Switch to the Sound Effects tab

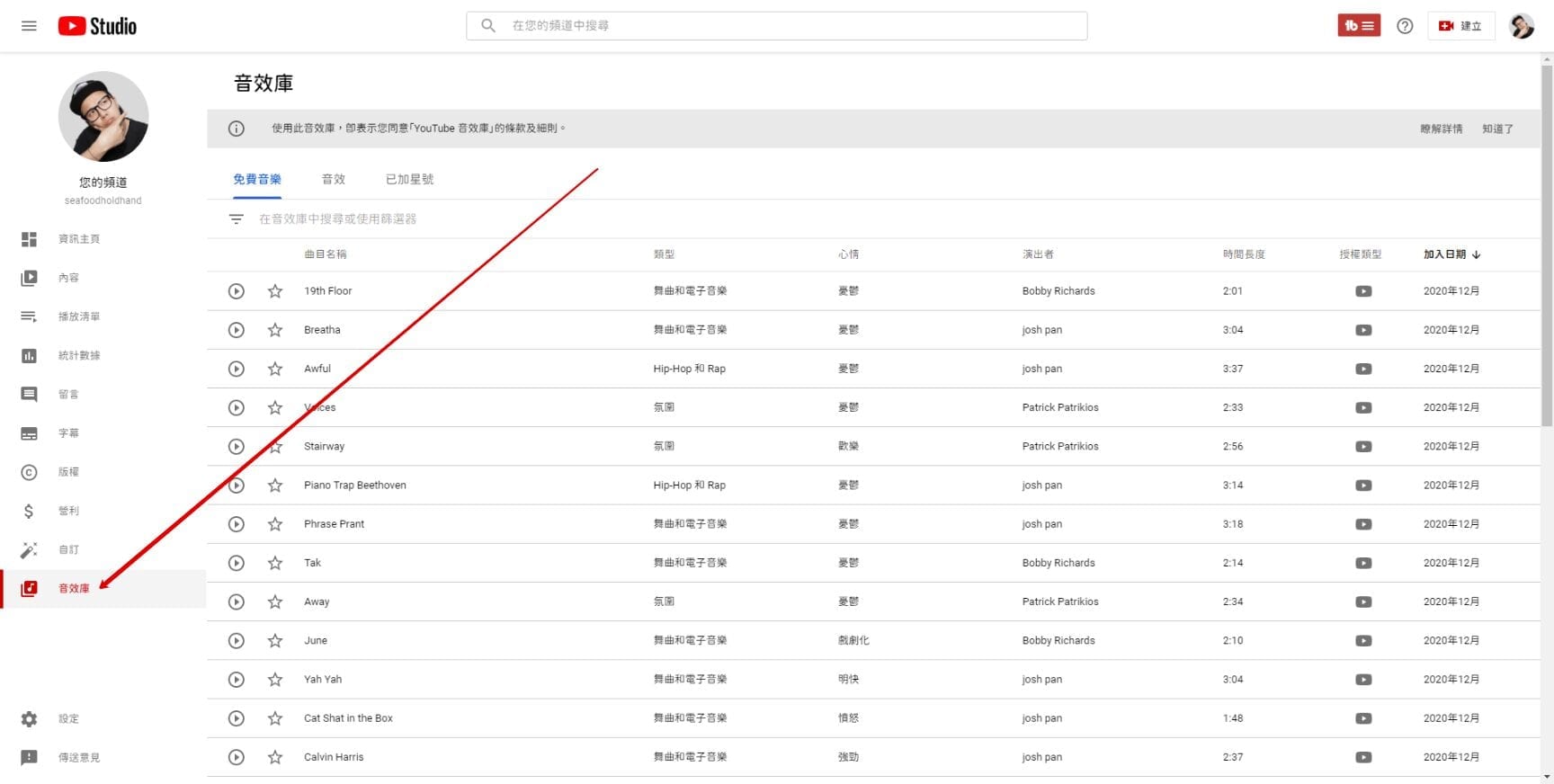333,179
